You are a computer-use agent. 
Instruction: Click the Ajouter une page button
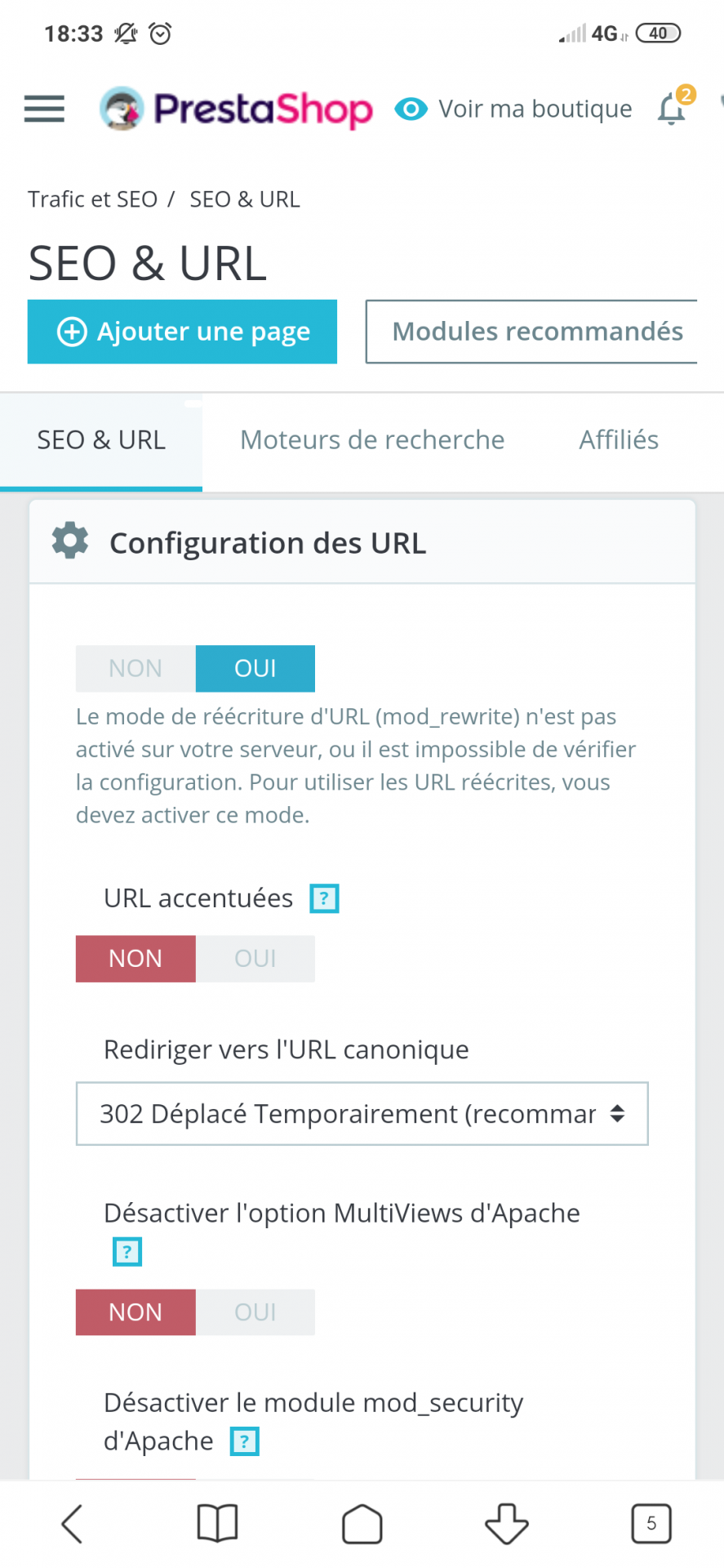point(182,332)
